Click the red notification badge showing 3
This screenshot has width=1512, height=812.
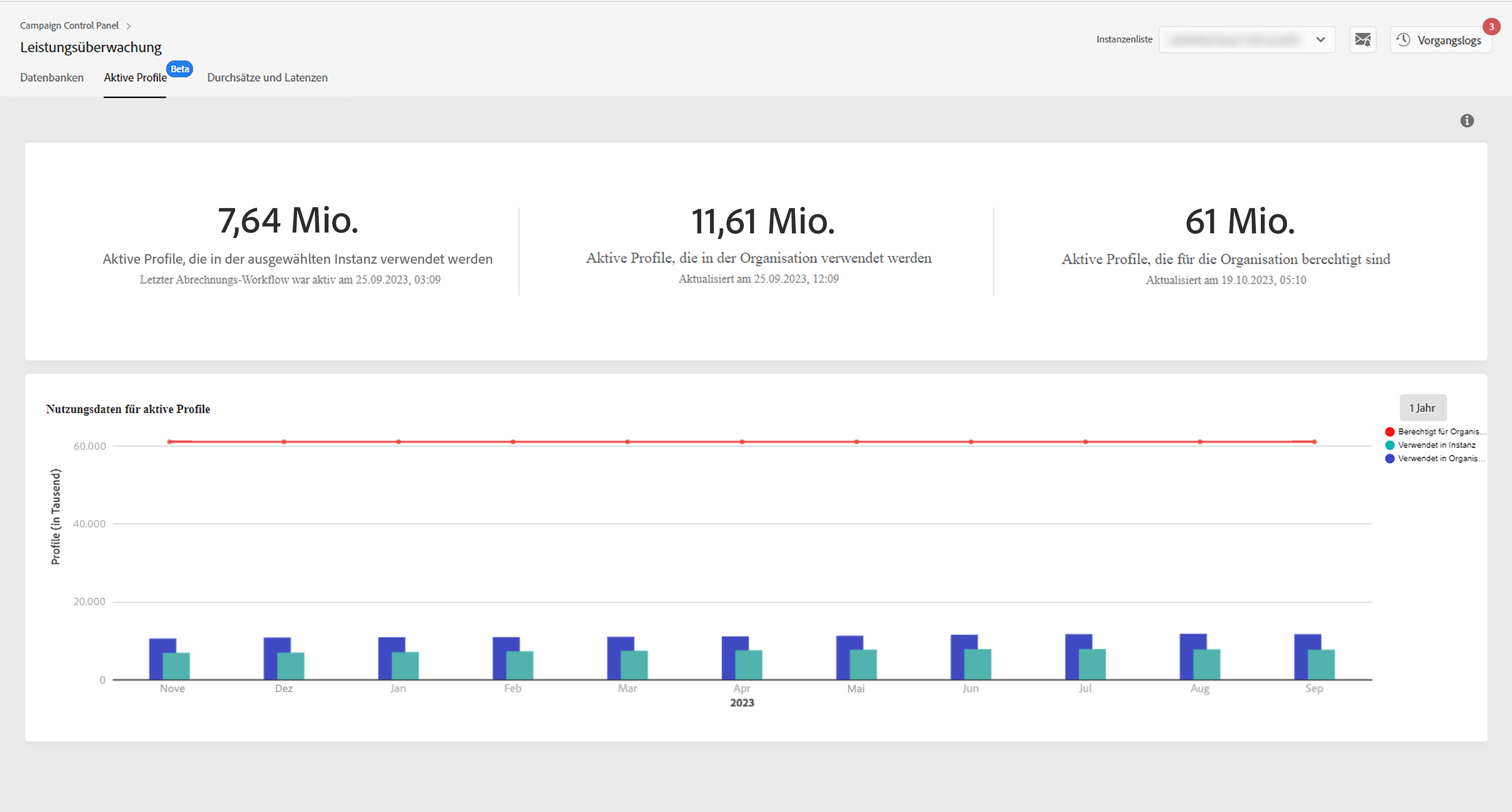coord(1491,27)
